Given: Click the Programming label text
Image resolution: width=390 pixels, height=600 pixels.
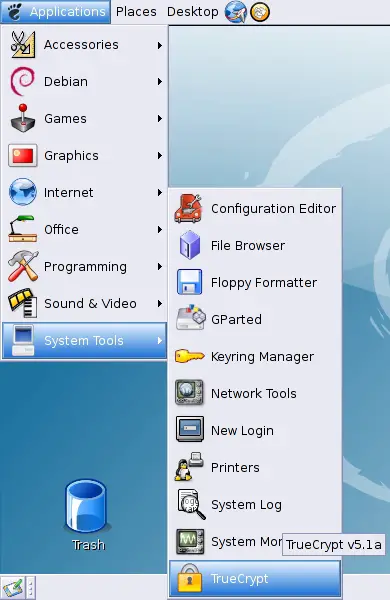Looking at the screenshot, I should click(85, 267).
